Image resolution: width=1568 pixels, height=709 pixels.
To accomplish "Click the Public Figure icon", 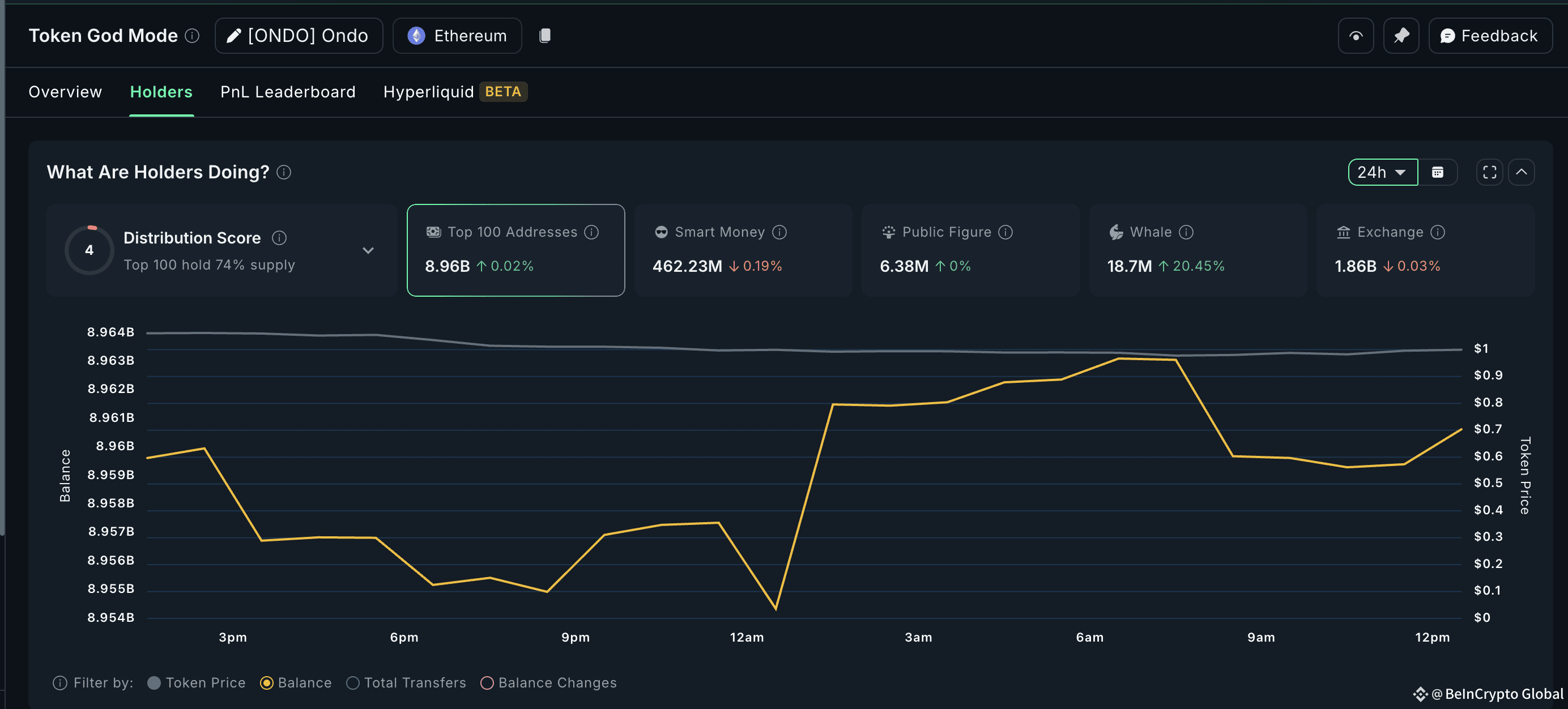I will [x=889, y=233].
